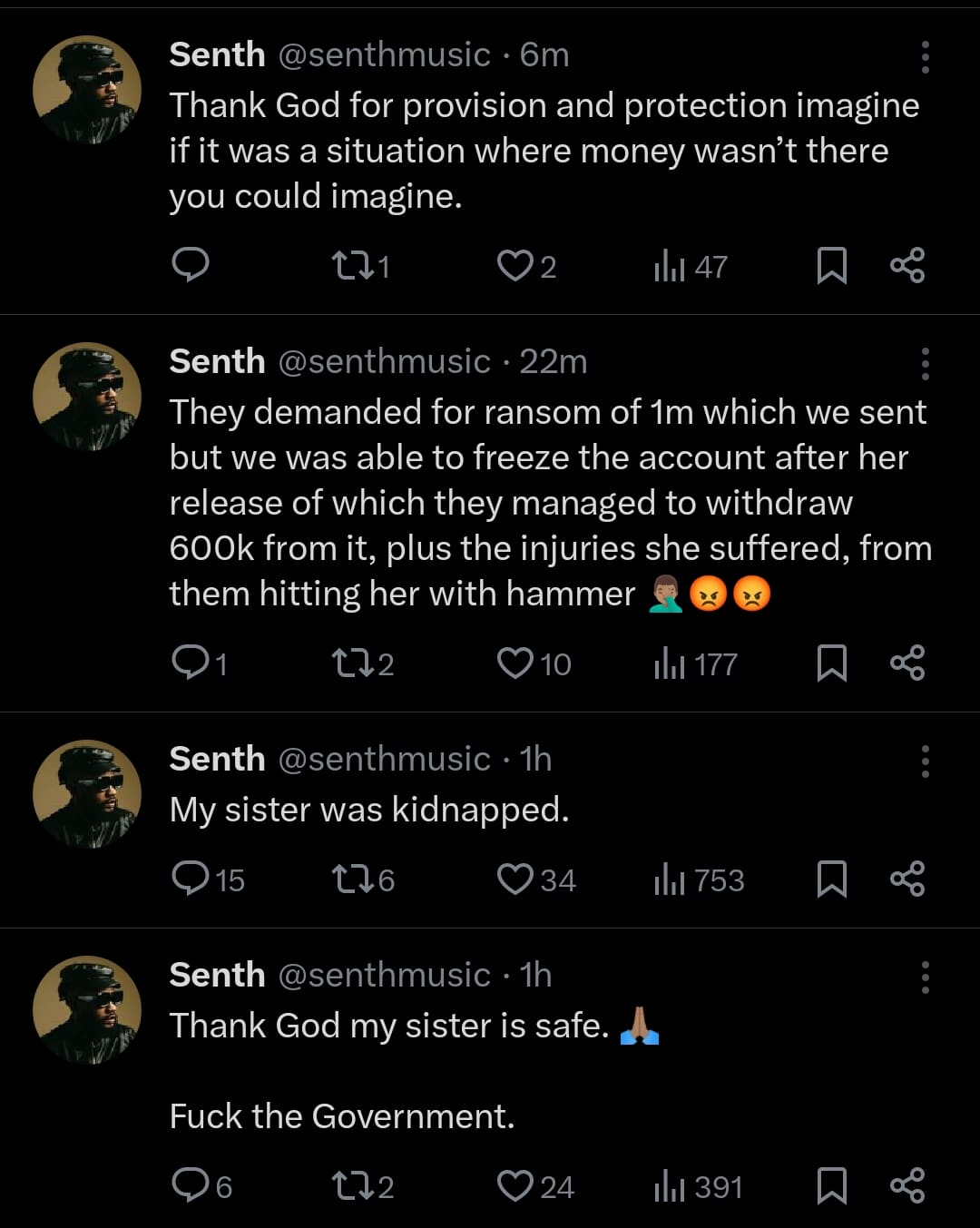Bookmark the "My sister was kidnapped" tweet

[x=831, y=879]
